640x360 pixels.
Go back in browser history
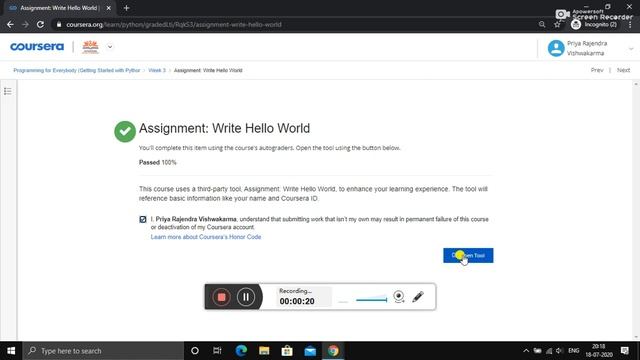click(x=10, y=24)
